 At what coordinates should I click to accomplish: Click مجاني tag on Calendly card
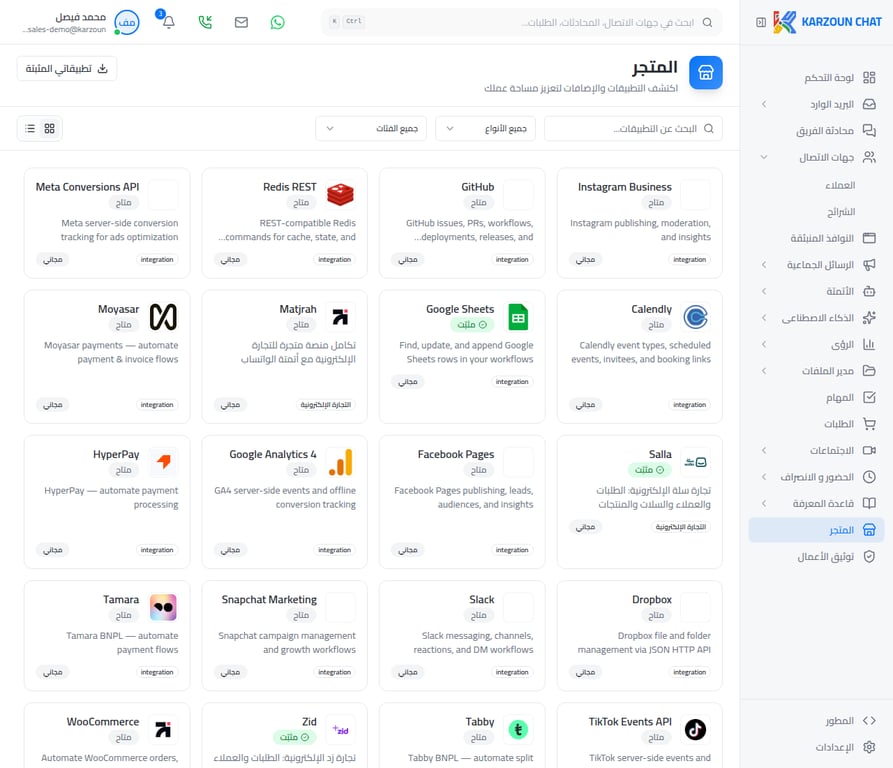point(585,405)
